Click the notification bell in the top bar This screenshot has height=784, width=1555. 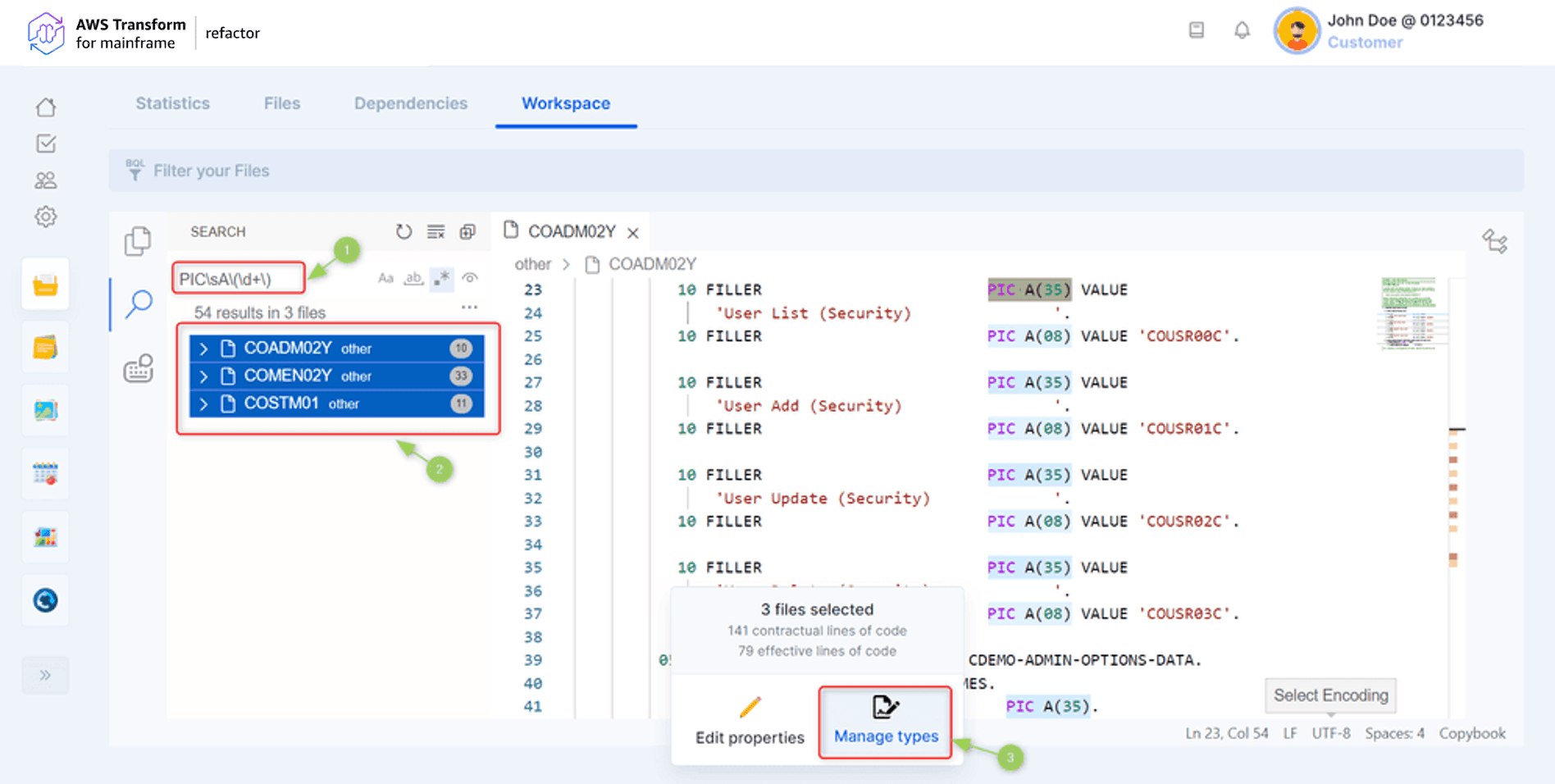1241,30
